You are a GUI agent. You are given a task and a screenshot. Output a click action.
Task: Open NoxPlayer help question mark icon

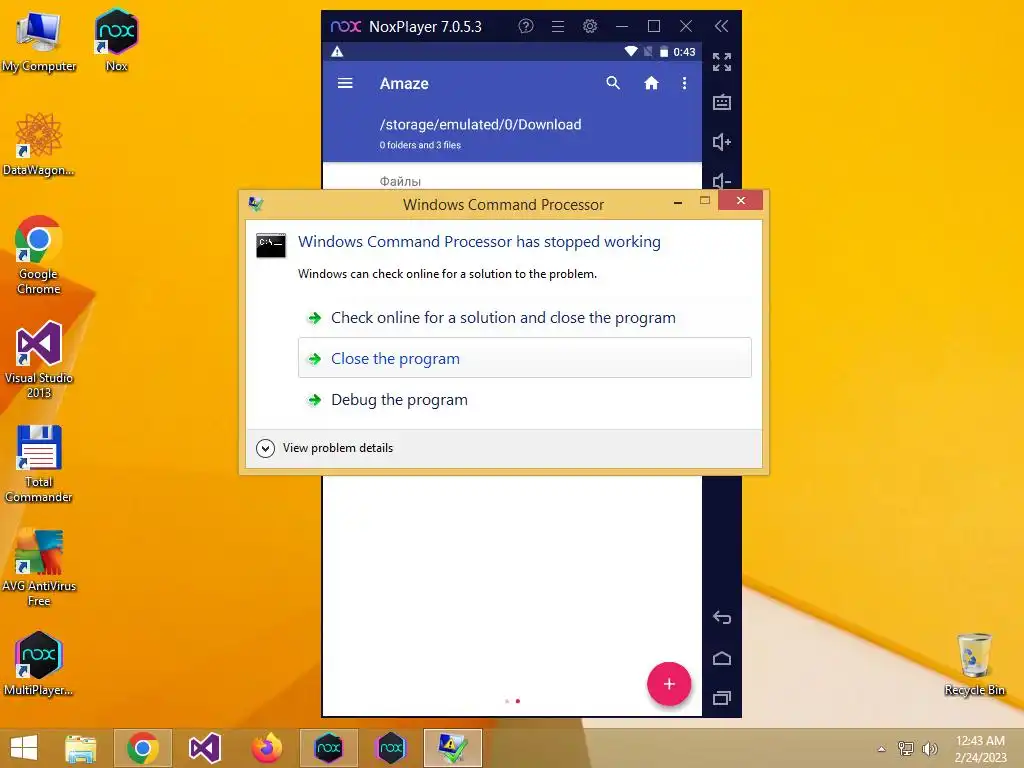click(x=526, y=26)
